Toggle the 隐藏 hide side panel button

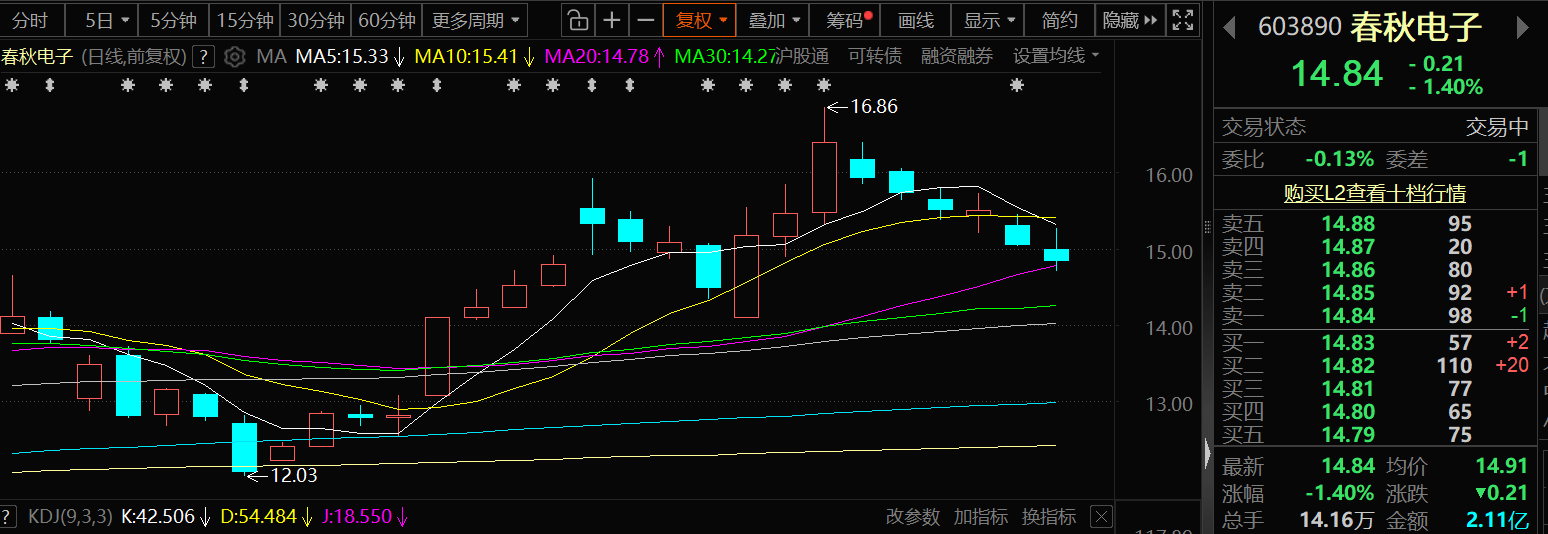(x=1130, y=20)
